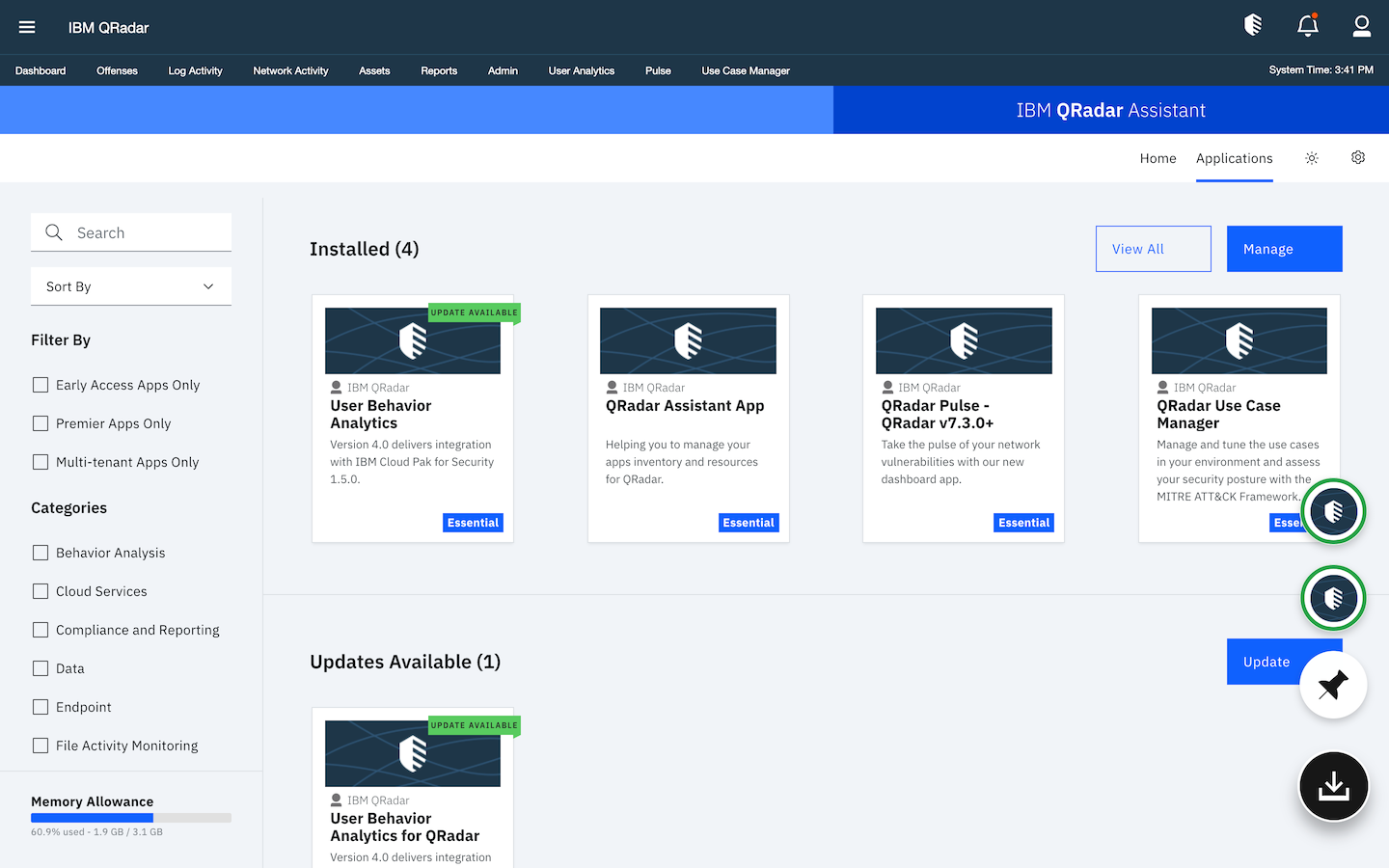The height and width of the screenshot is (868, 1389).
Task: Open the QRadar Assistant settings gear
Action: coord(1357,157)
